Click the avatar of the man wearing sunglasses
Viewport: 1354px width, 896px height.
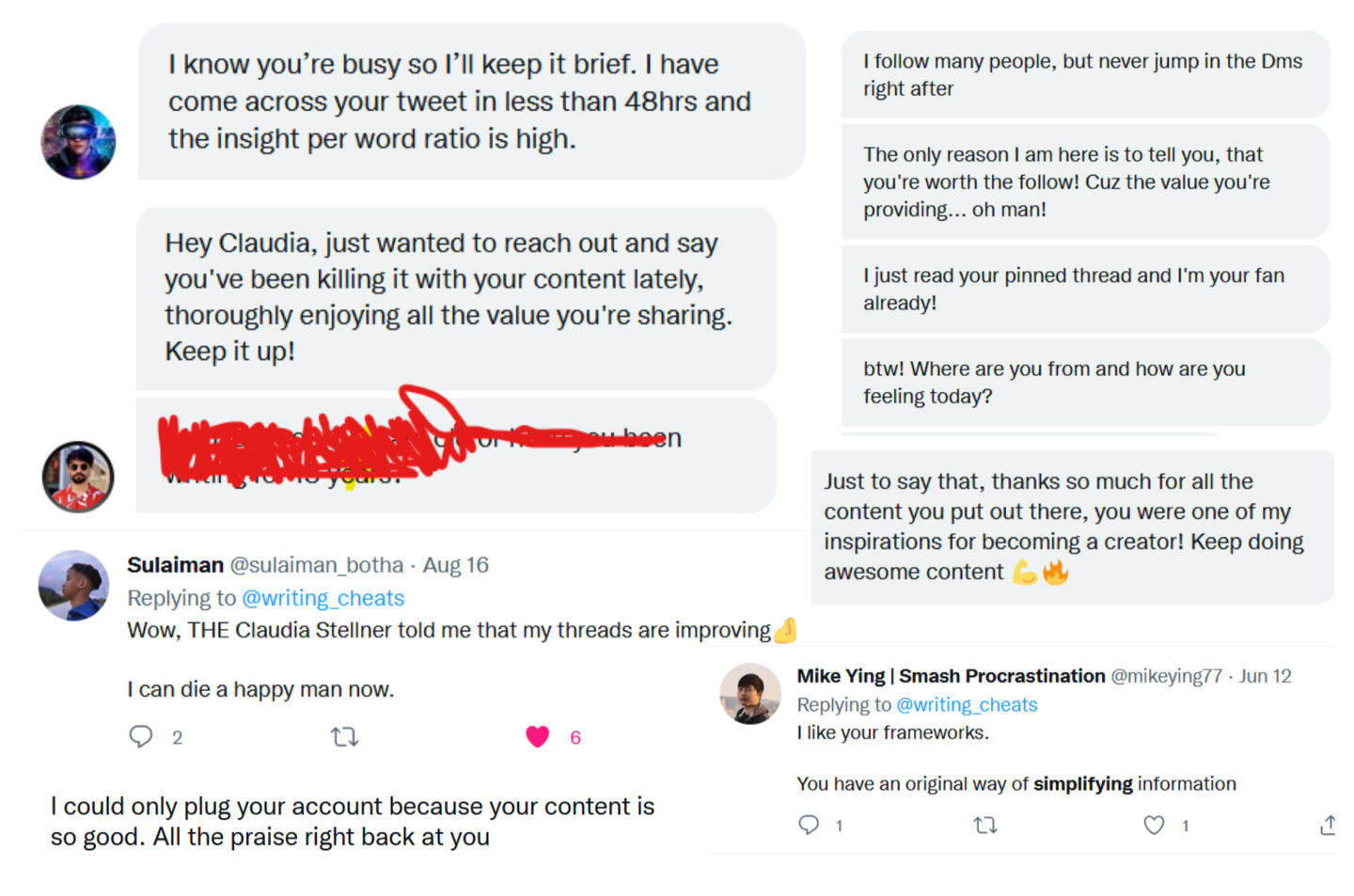coord(78,477)
